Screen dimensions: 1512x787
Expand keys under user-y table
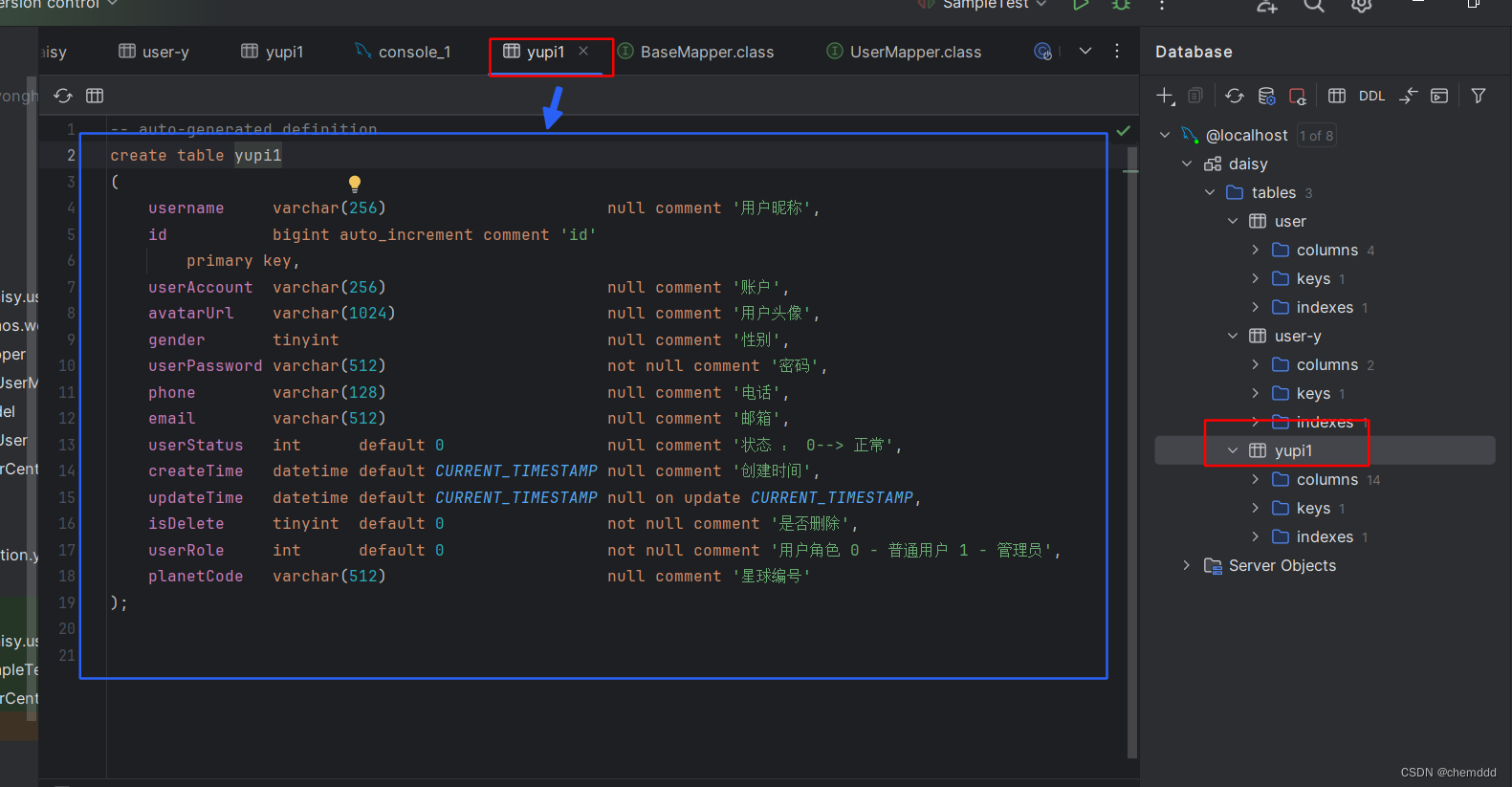tap(1255, 393)
